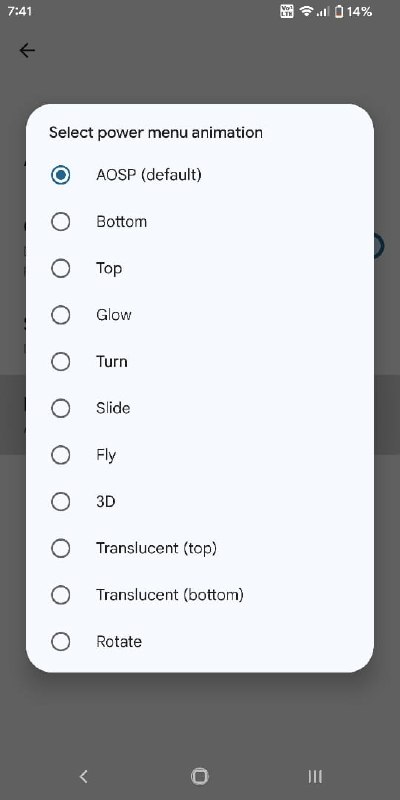Choose Translucent (bottom) option

coord(199,595)
